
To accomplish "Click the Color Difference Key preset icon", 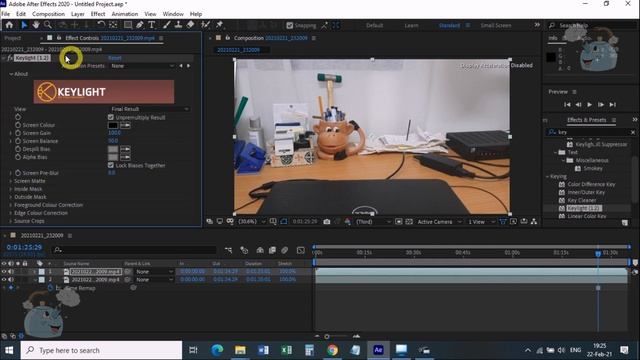I will [x=562, y=184].
